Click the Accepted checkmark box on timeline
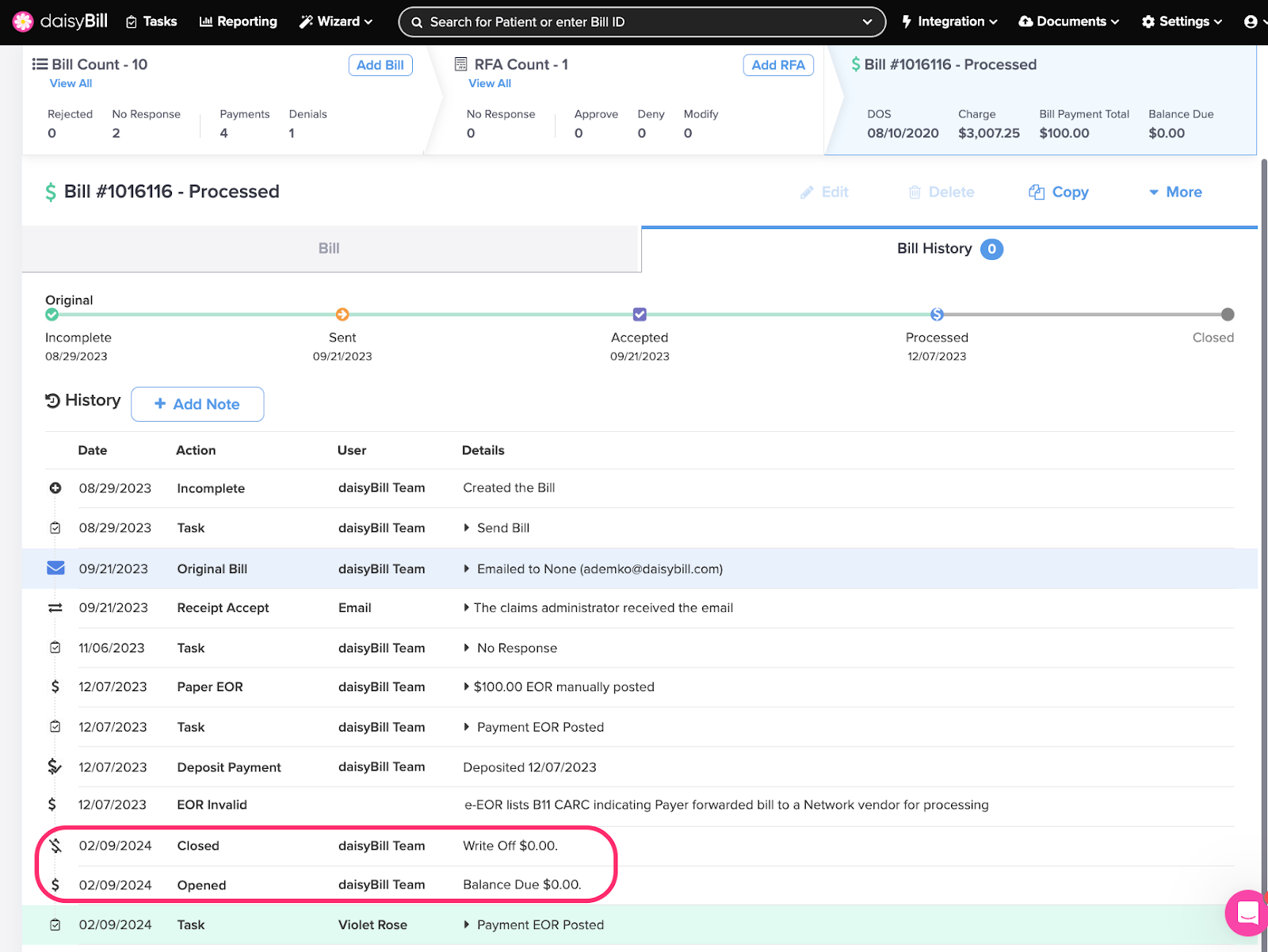1268x952 pixels. [640, 315]
